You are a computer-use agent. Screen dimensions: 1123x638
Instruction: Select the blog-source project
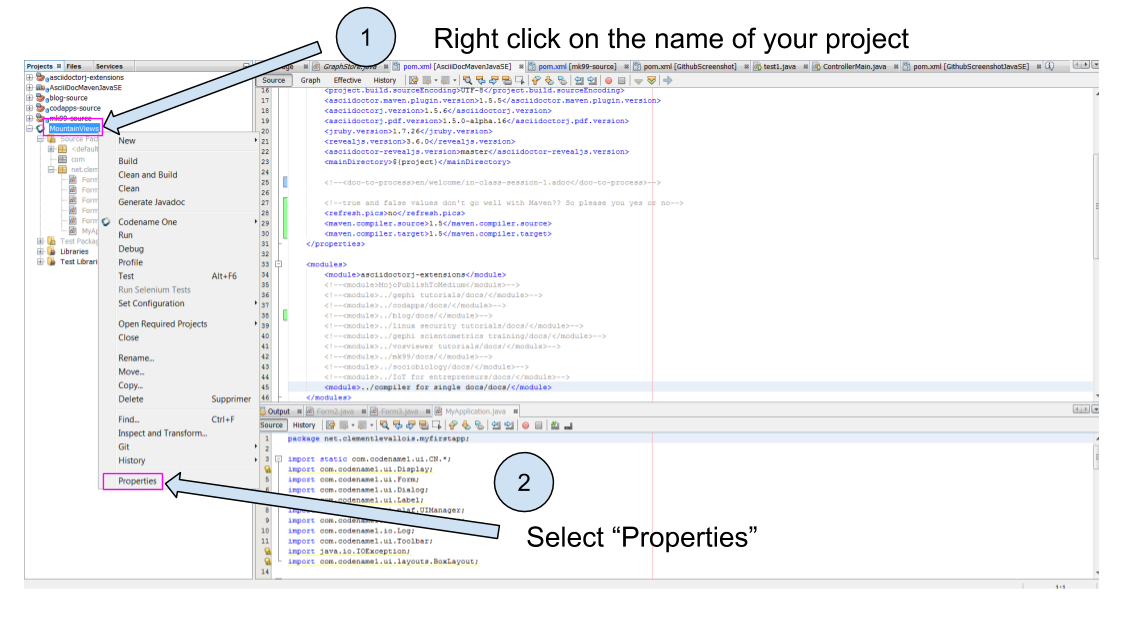point(68,98)
